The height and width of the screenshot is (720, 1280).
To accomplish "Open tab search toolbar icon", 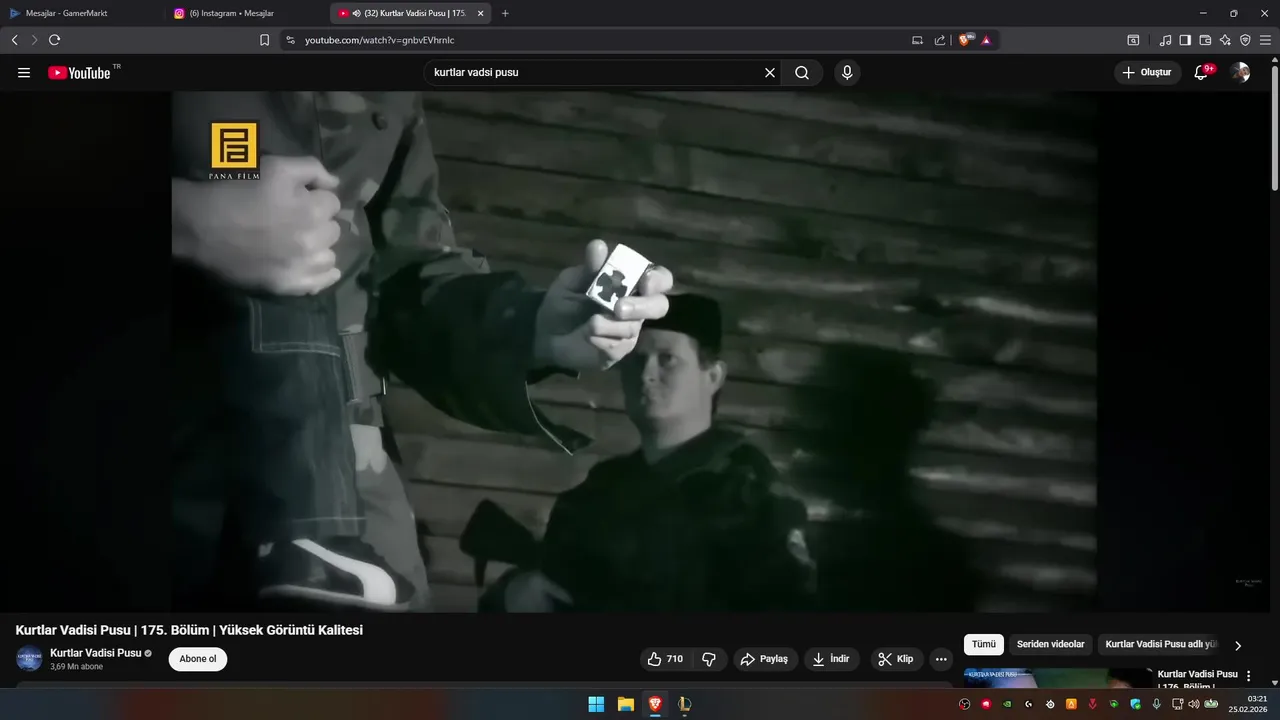I will [1133, 40].
